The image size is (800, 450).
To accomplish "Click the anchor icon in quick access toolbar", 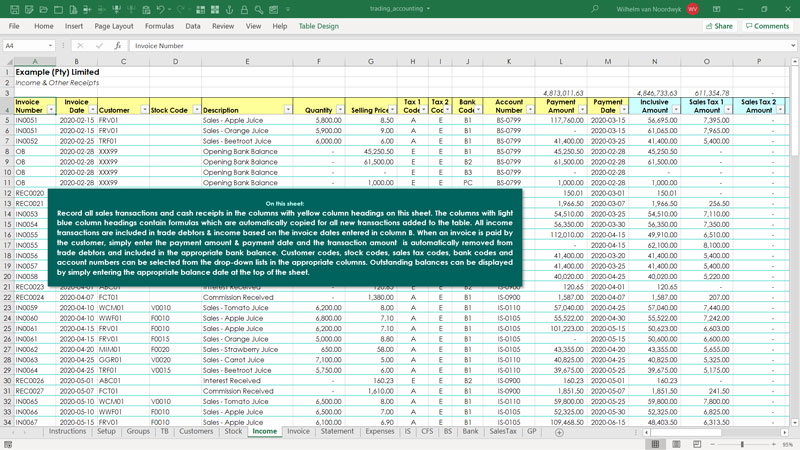I will 229,9.
